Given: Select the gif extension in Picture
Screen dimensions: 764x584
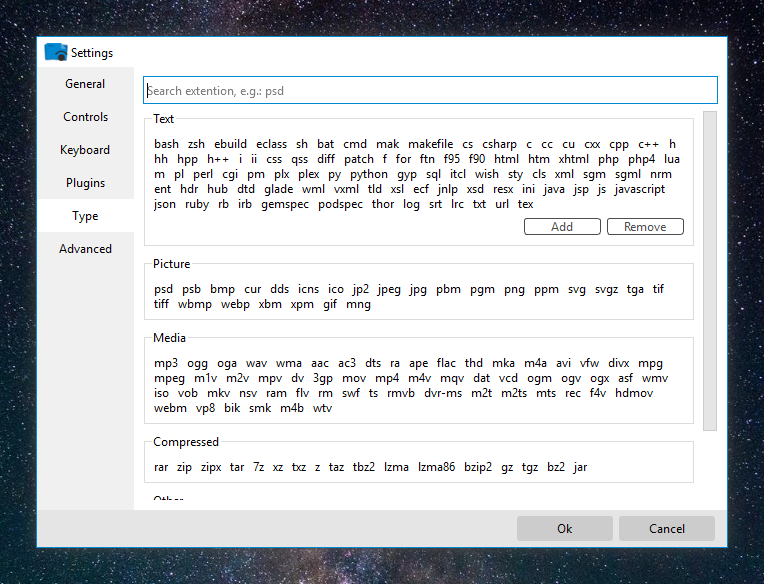Looking at the screenshot, I should pyautogui.click(x=330, y=304).
